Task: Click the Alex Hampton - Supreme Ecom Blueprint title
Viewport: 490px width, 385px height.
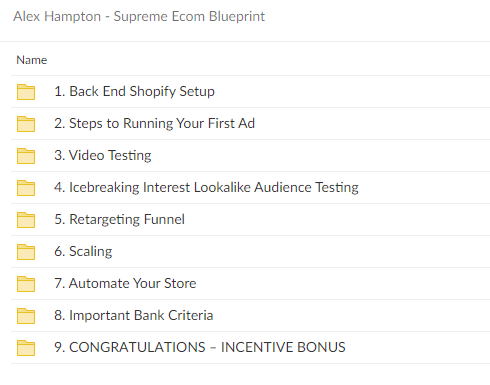Action: coord(139,17)
